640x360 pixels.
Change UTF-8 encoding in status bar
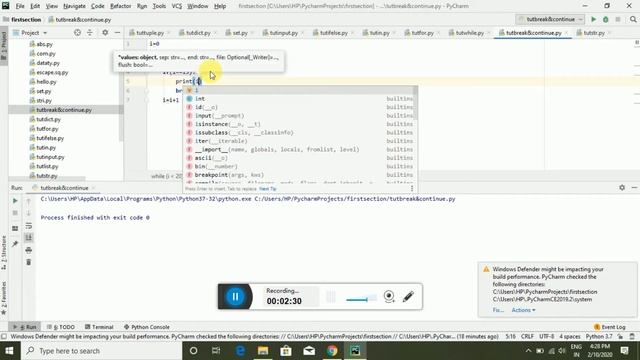tap(547, 337)
